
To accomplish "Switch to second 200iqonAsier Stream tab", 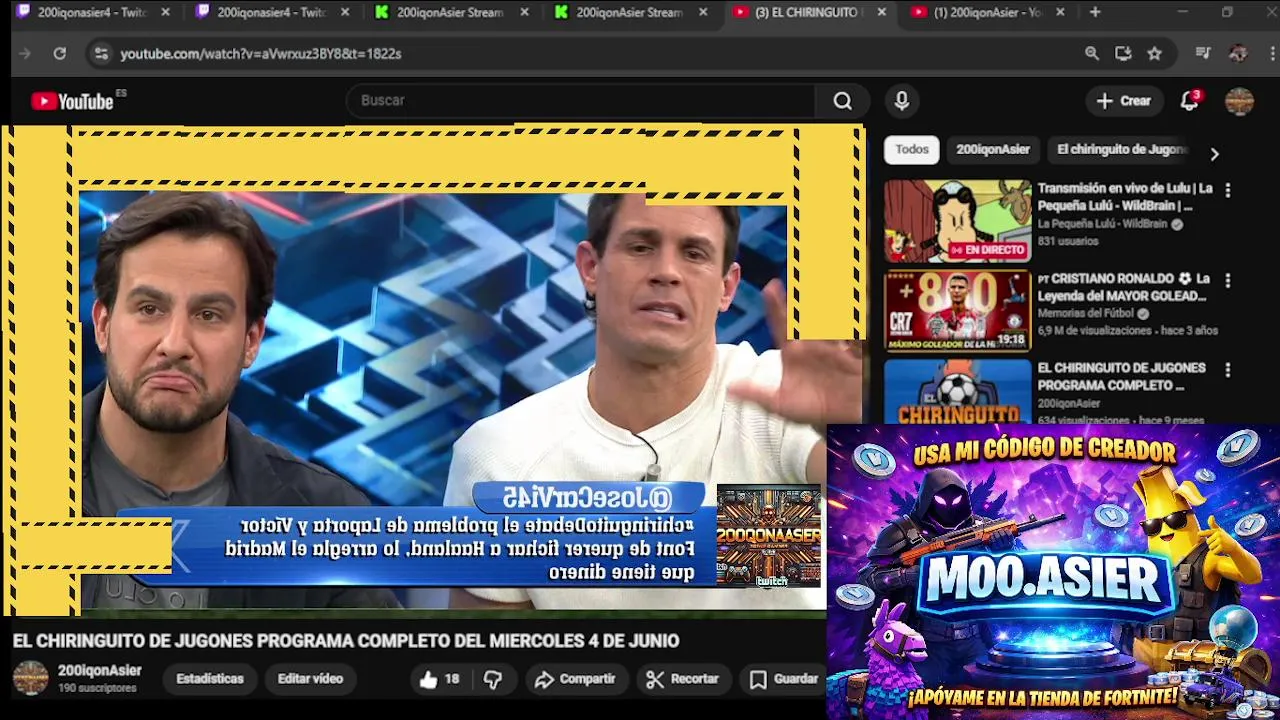I will pos(630,12).
